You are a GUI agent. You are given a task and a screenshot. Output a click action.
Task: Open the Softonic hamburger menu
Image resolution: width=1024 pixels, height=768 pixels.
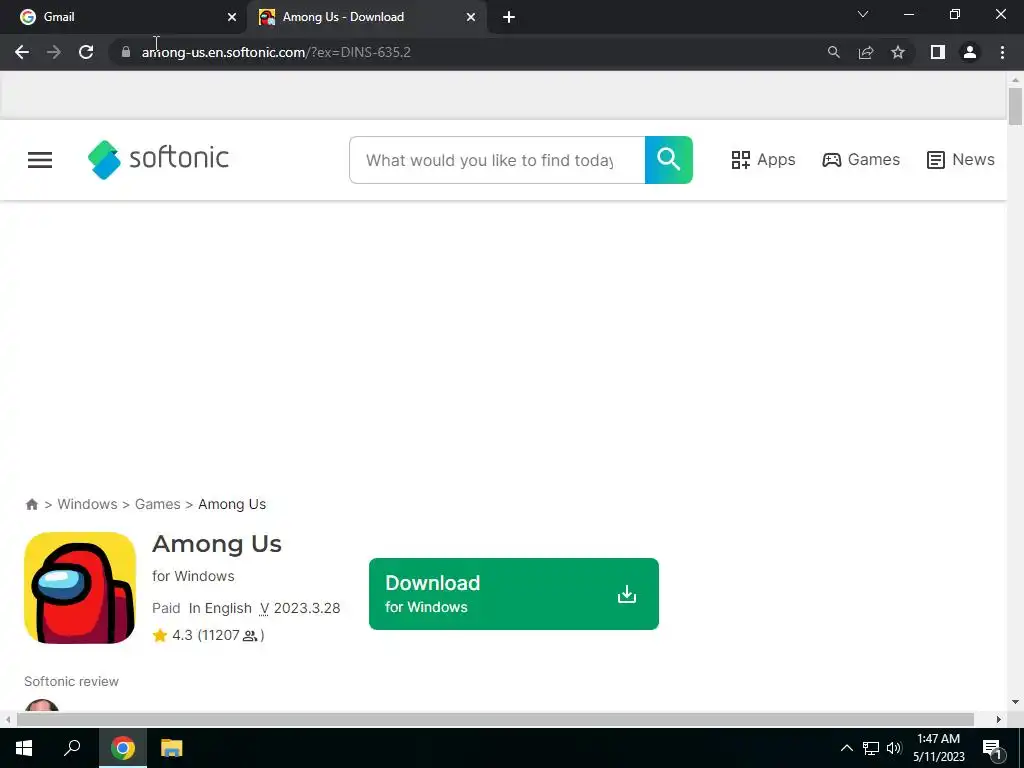pos(40,160)
